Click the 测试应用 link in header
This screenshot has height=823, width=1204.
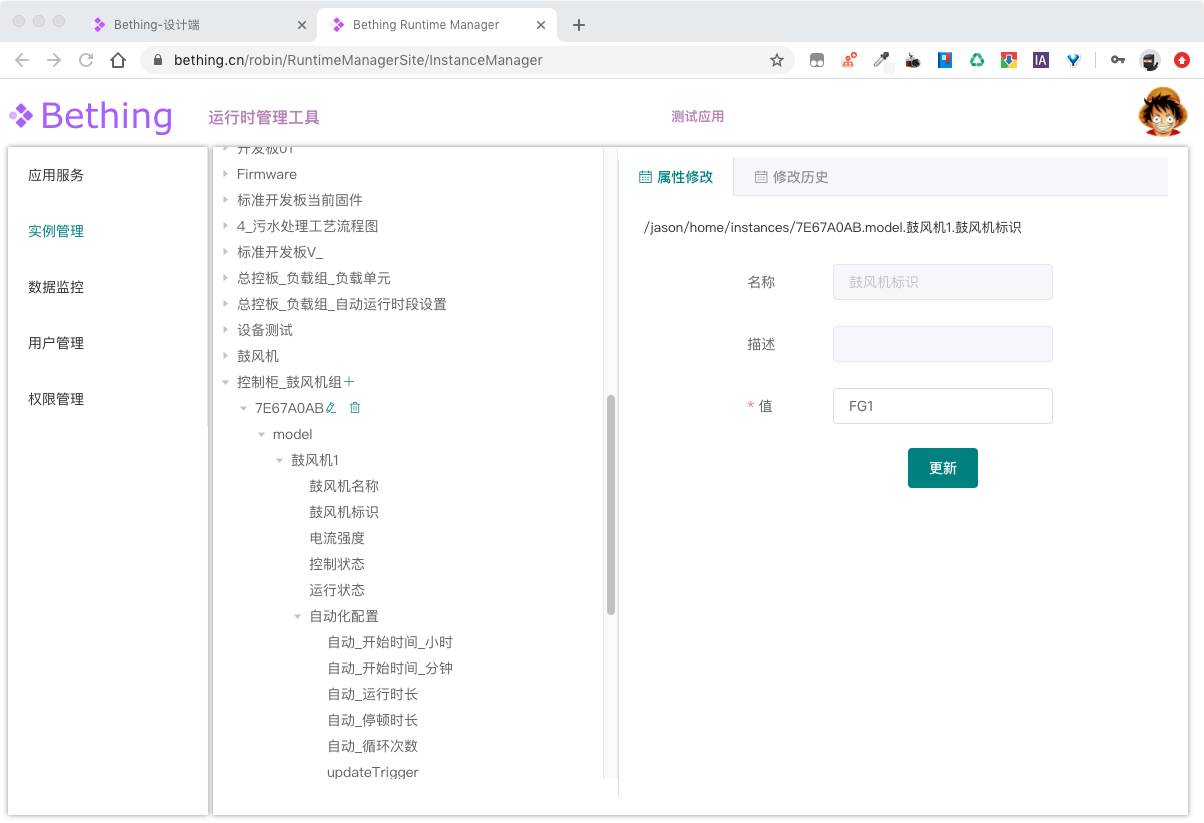697,117
